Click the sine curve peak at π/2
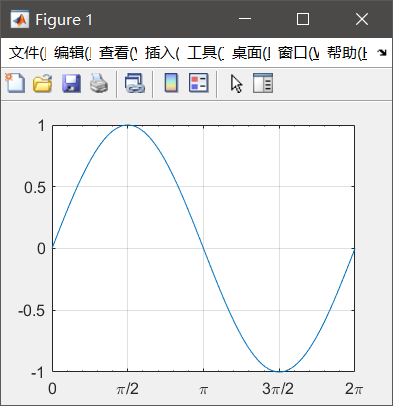 click(x=128, y=126)
